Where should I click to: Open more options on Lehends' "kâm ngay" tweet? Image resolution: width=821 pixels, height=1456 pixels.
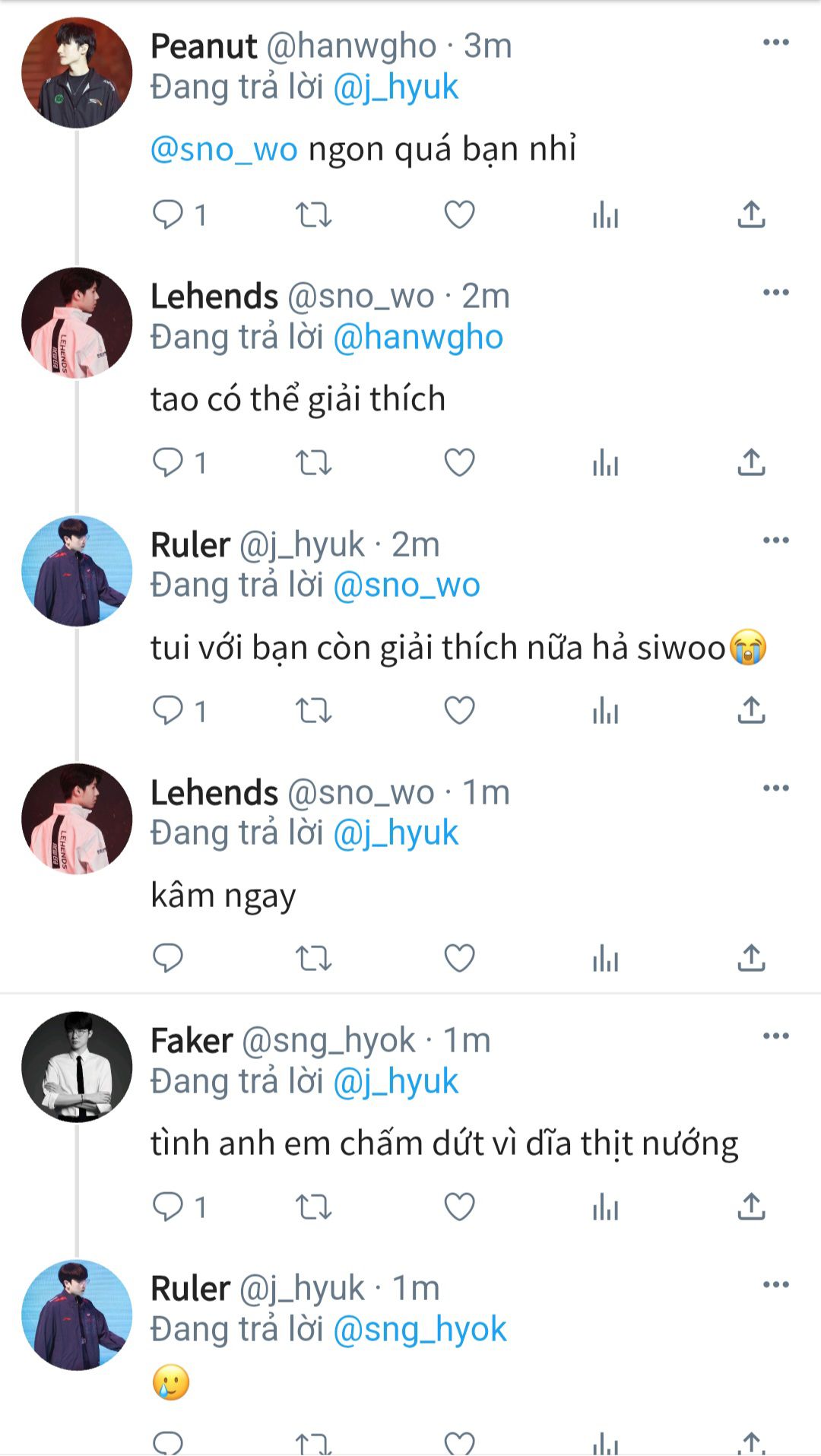pyautogui.click(x=775, y=788)
